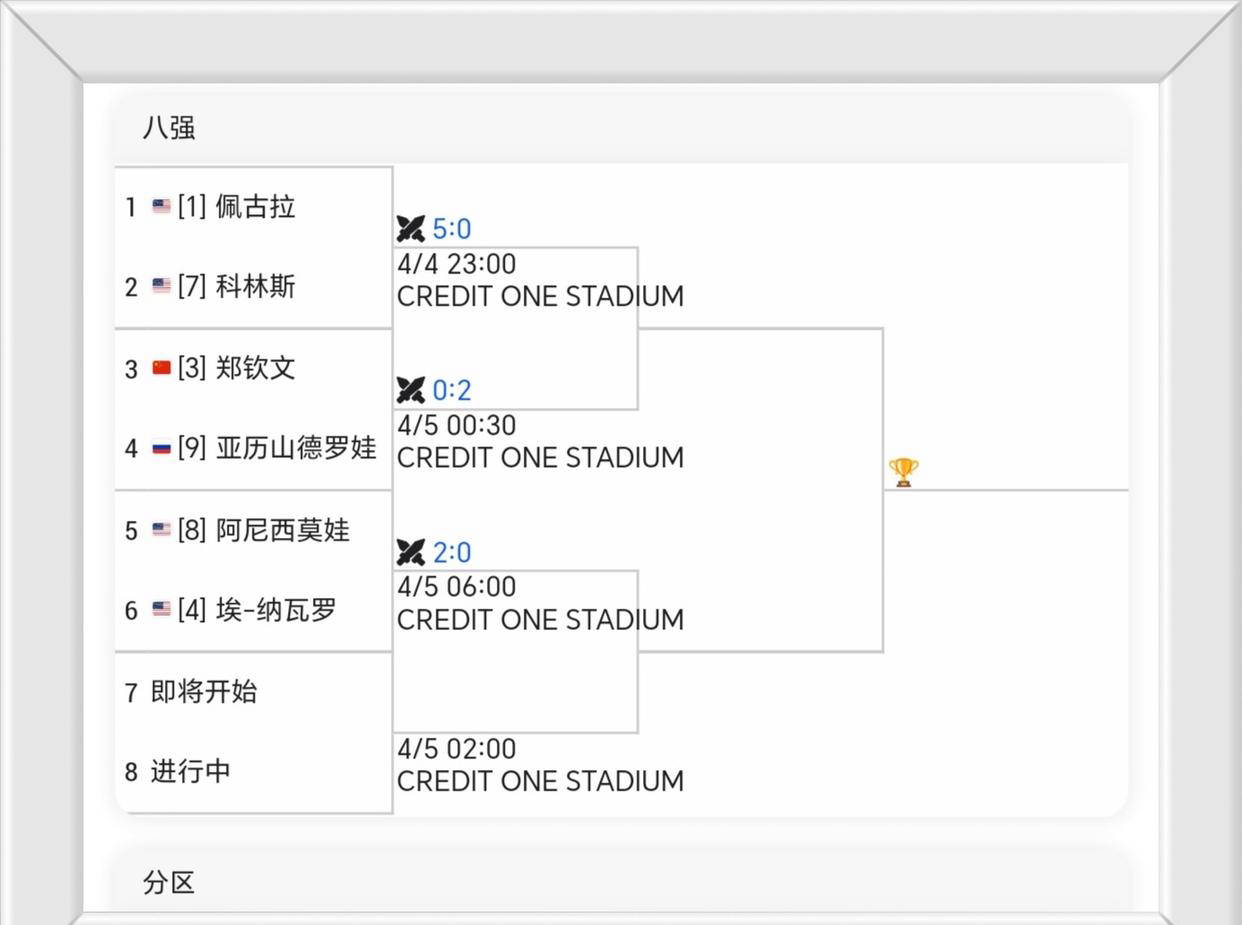Viewport: 1242px width, 925px height.
Task: Click the 4/5 02:00 match details
Action: pos(540,765)
